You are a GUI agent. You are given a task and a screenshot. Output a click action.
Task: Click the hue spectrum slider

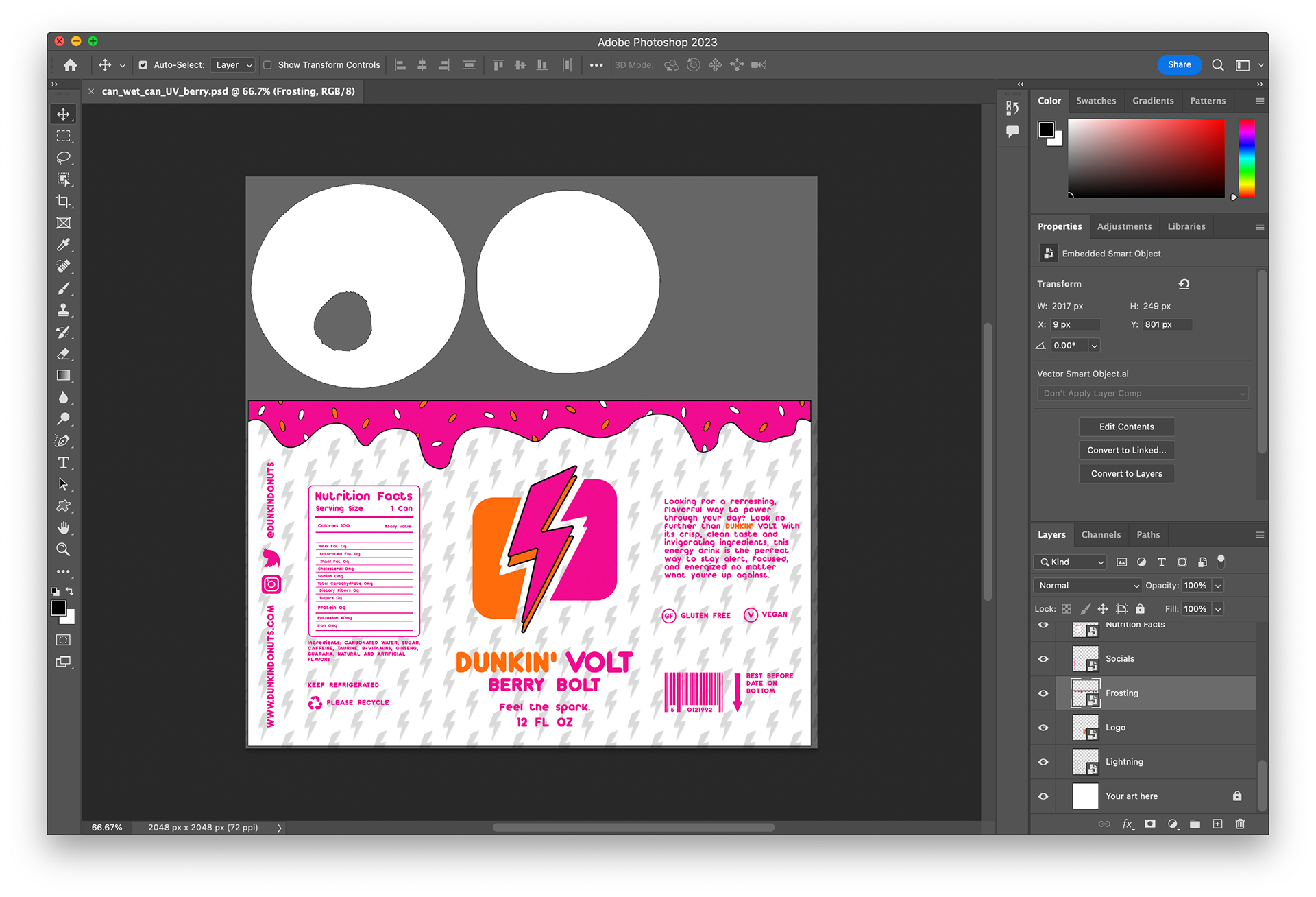pyautogui.click(x=1247, y=158)
